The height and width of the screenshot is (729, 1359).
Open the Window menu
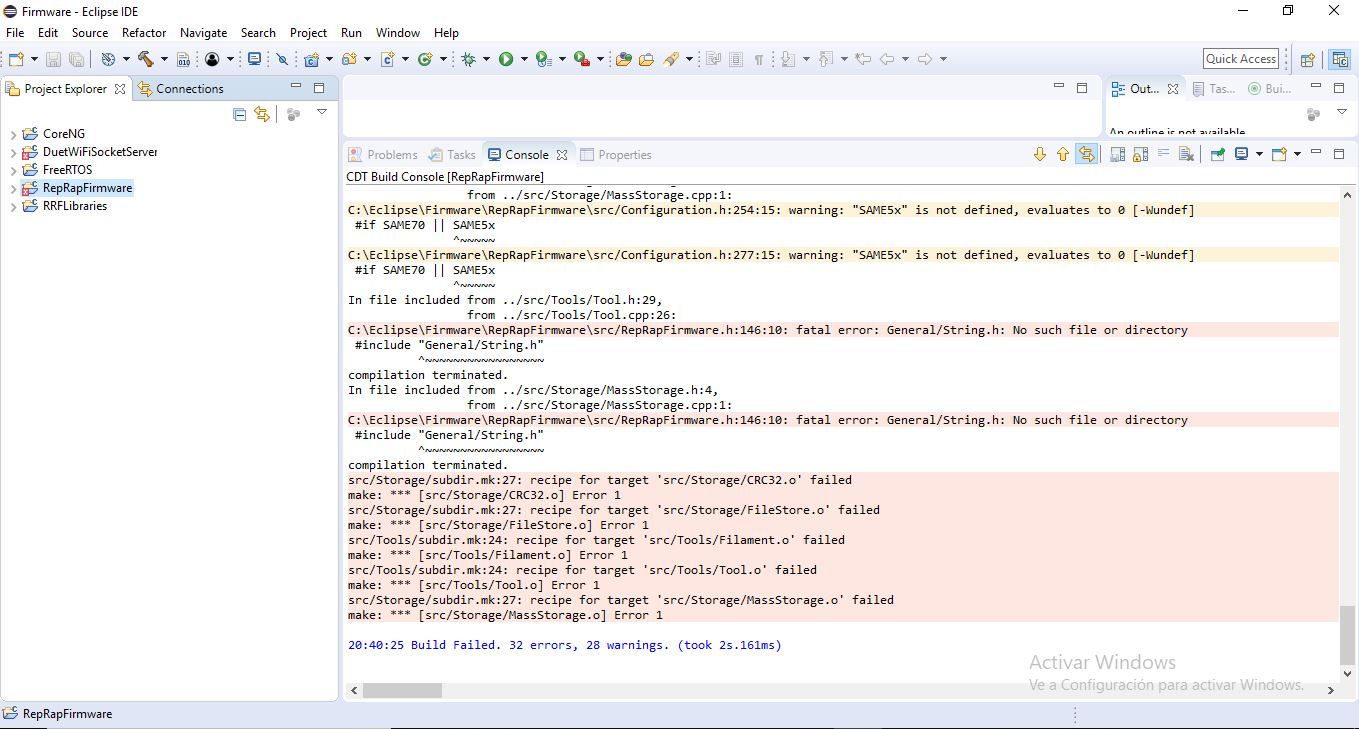pos(398,32)
